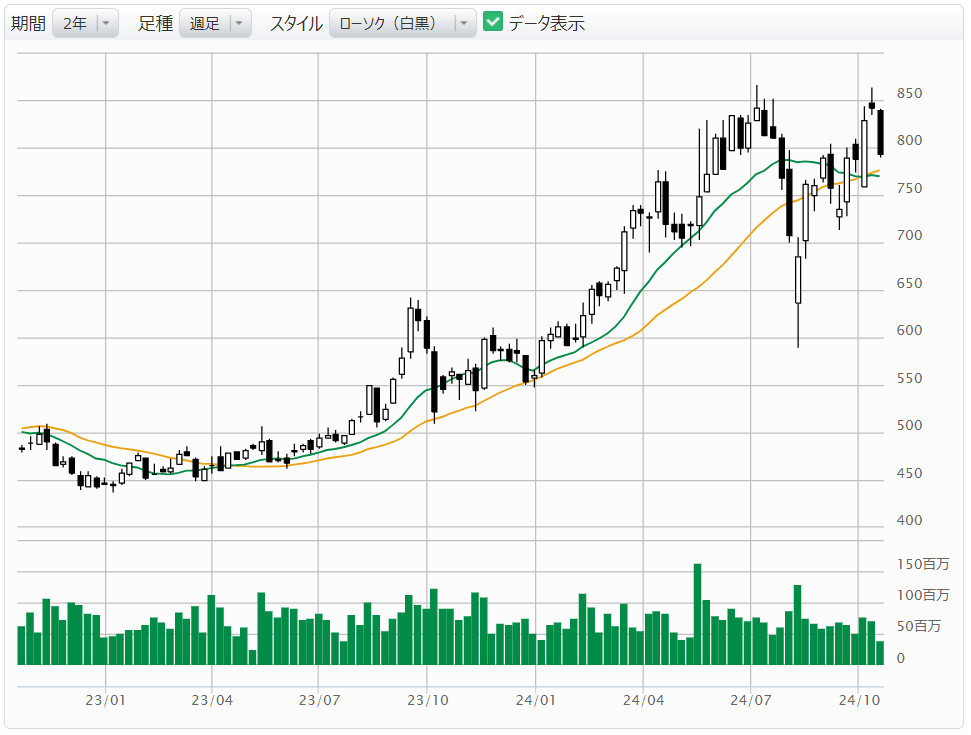Expand the 足種 dropdown showing 週足
971x735 pixels.
(x=214, y=24)
